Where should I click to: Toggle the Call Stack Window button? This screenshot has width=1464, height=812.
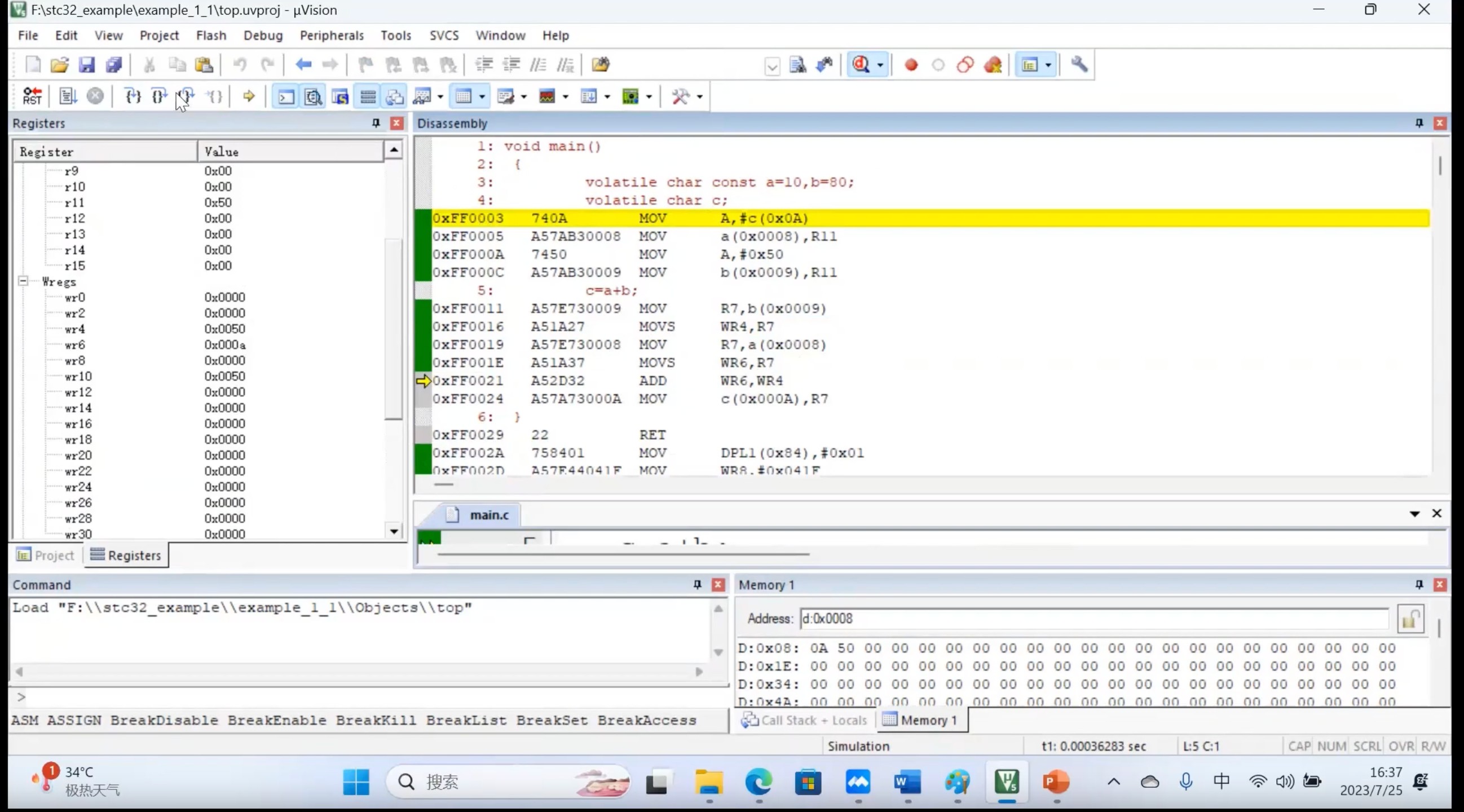click(395, 96)
